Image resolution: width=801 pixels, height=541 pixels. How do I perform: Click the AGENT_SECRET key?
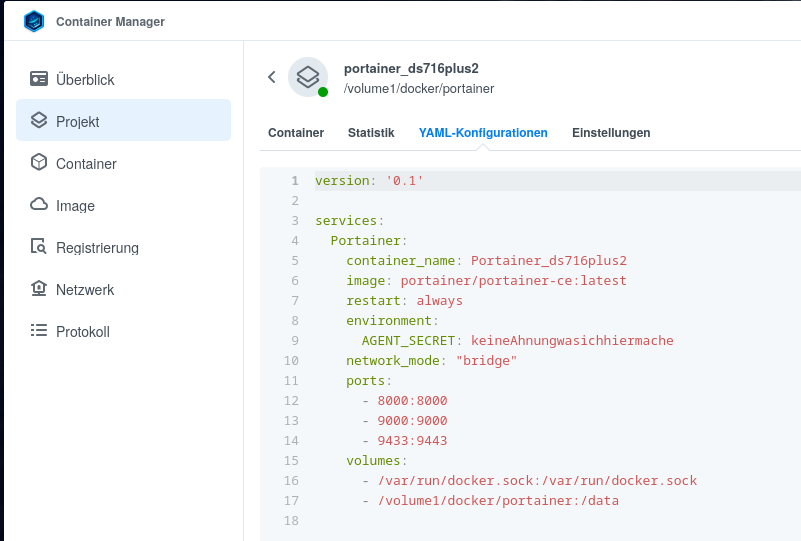(x=408, y=341)
